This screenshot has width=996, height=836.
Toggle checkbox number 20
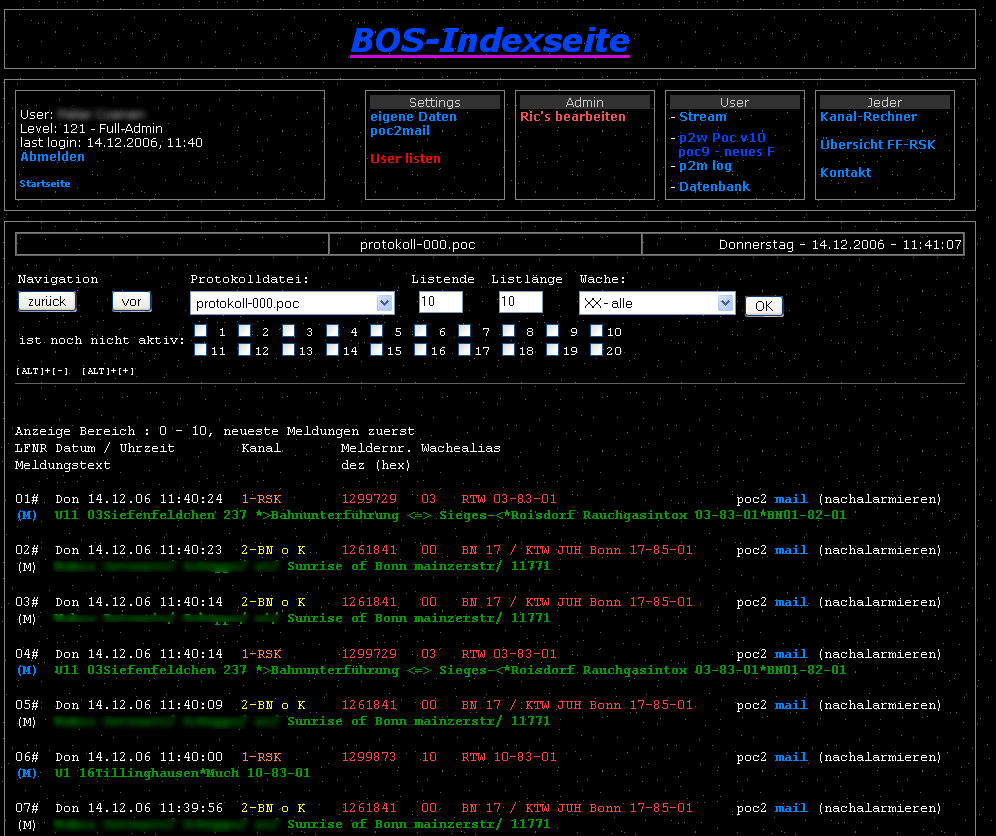tap(596, 350)
